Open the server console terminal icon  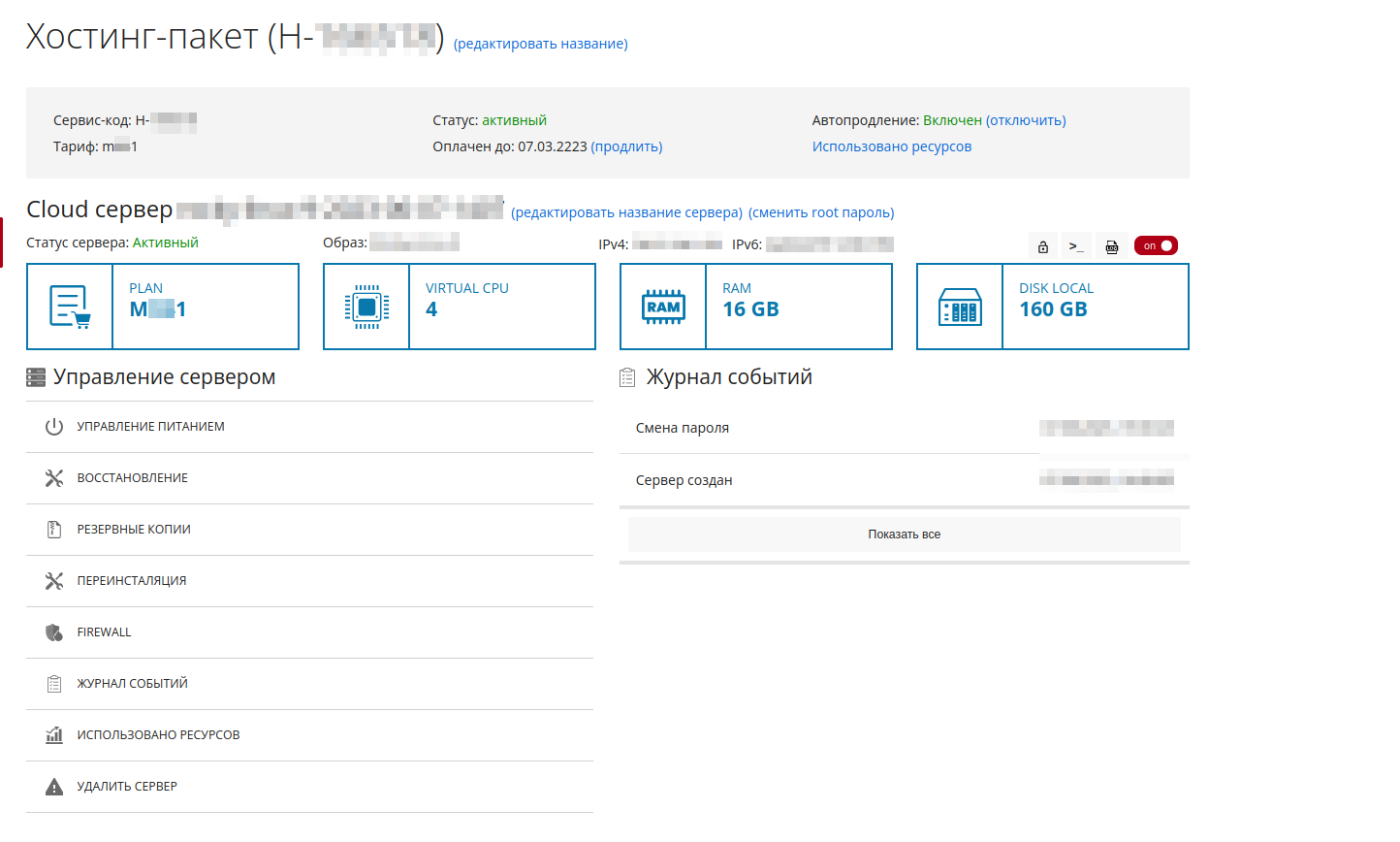tap(1076, 246)
